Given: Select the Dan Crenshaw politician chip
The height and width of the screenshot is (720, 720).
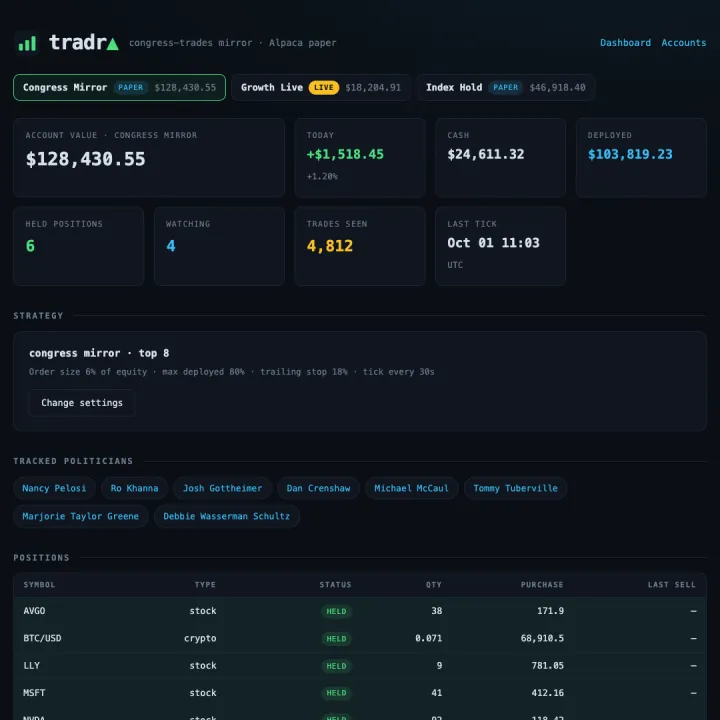Looking at the screenshot, I should click(318, 488).
